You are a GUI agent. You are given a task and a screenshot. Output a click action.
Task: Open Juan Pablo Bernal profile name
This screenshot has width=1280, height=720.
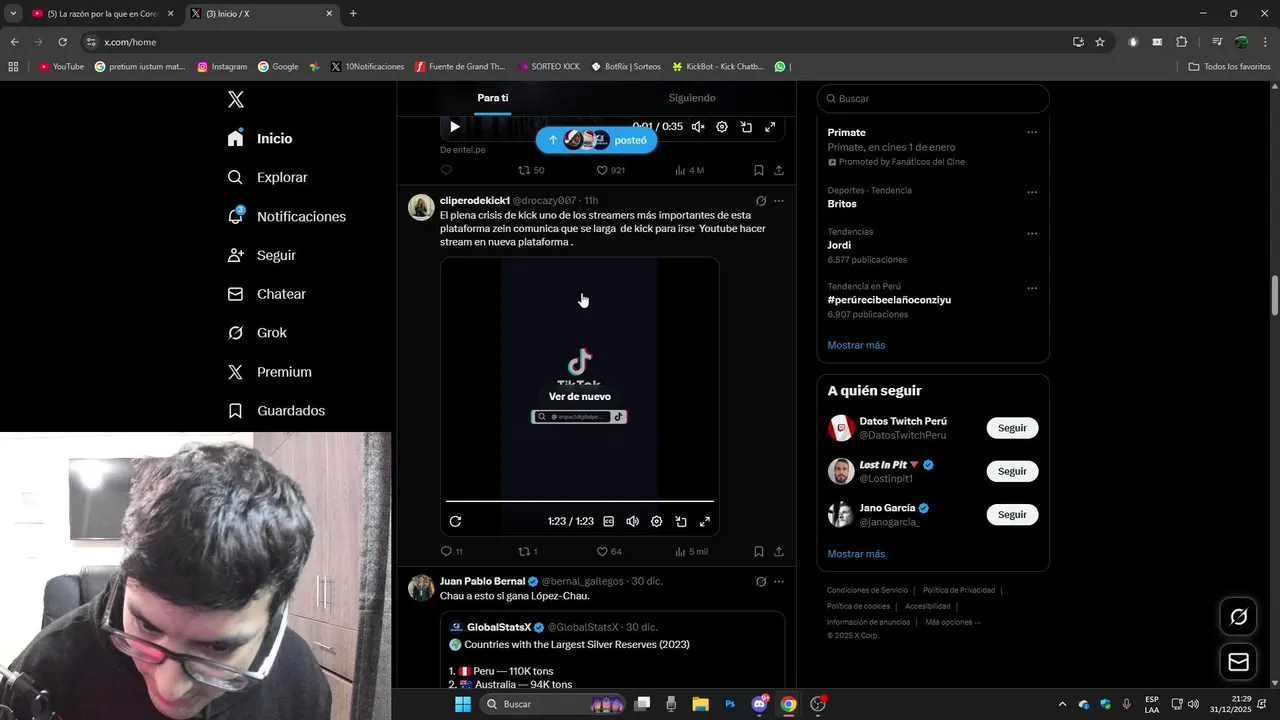tap(482, 581)
